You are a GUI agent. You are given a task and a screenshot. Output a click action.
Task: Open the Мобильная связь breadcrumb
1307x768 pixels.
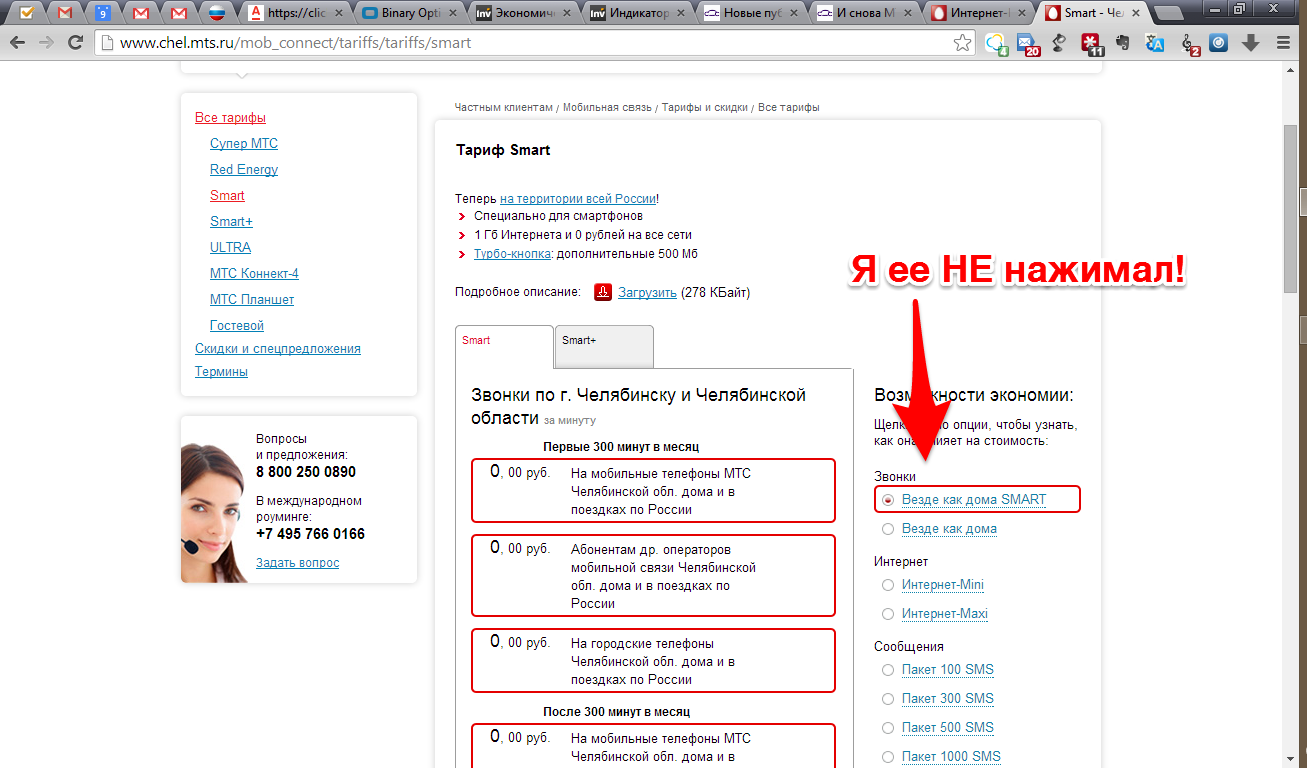pyautogui.click(x=607, y=107)
